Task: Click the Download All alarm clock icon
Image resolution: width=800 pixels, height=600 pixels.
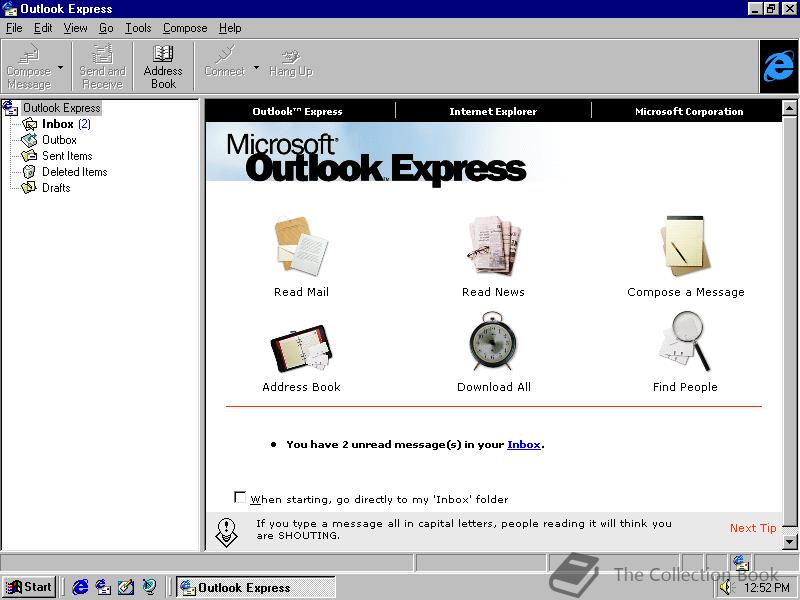Action: coord(492,341)
